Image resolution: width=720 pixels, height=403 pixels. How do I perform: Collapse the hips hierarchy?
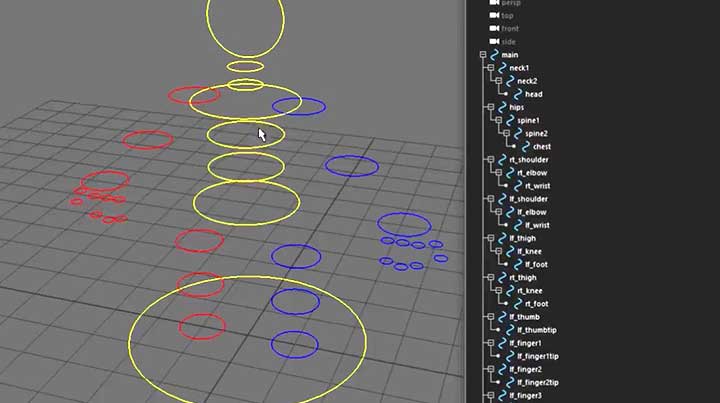pos(491,107)
